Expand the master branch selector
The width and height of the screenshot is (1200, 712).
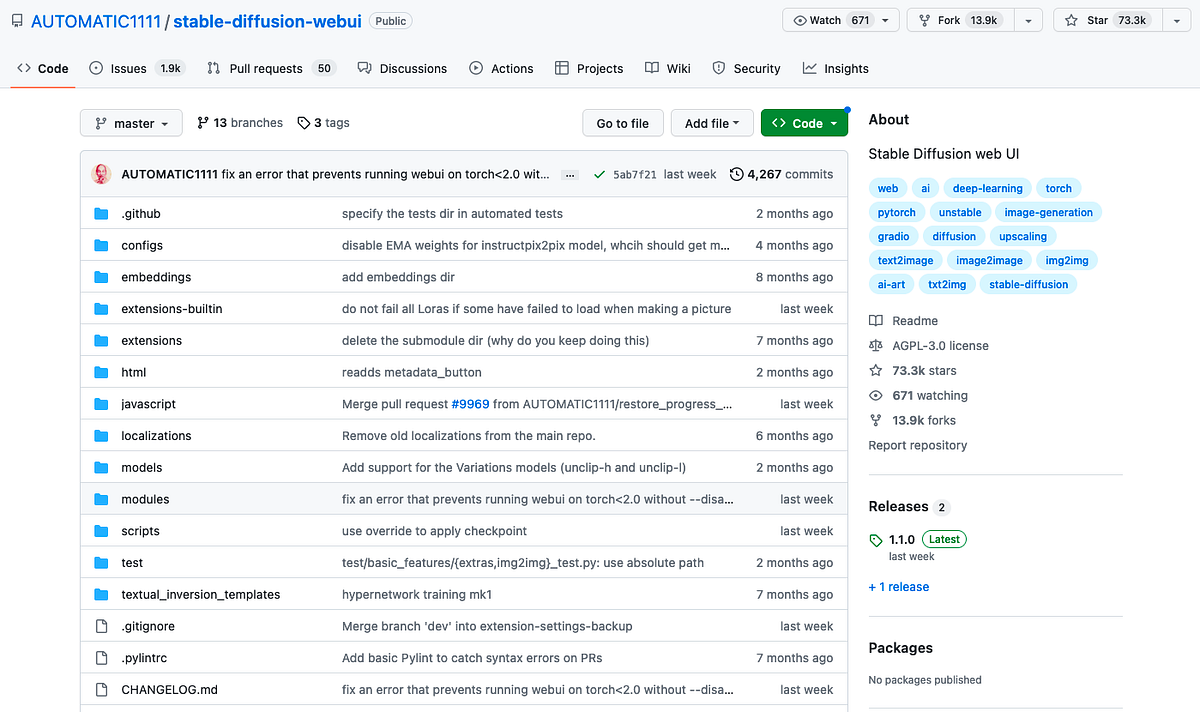[x=130, y=122]
